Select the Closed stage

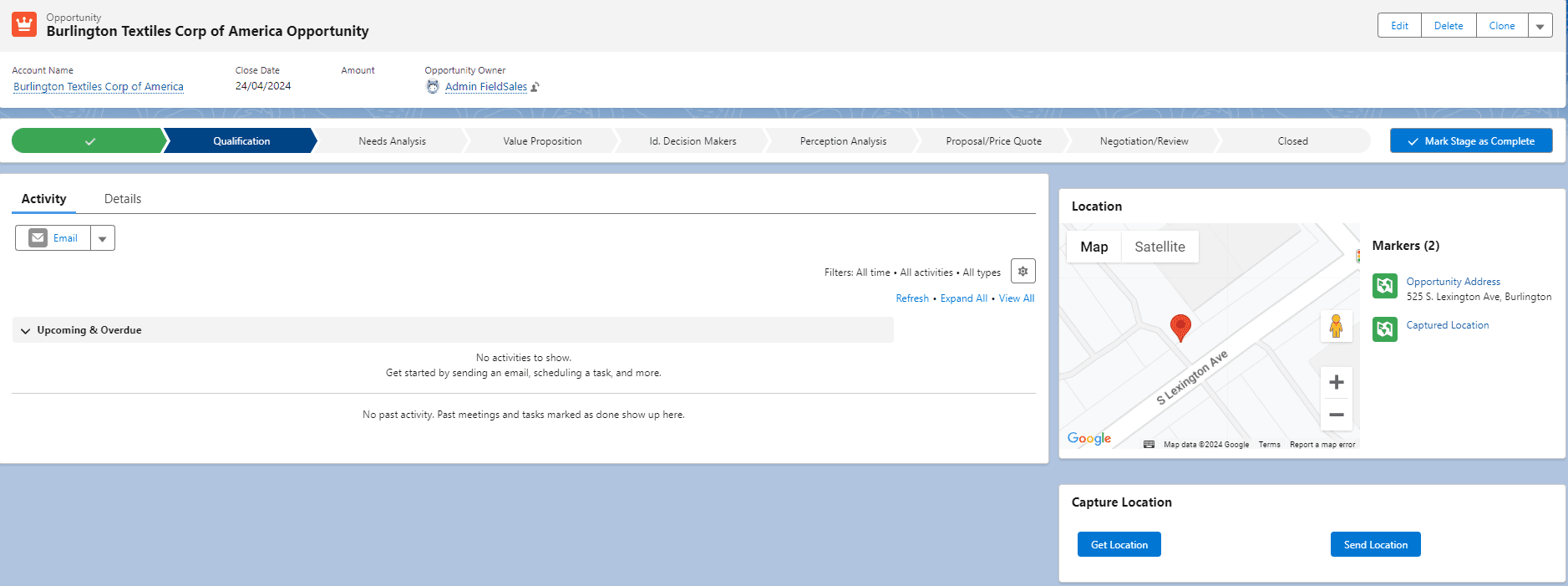pyautogui.click(x=1292, y=141)
